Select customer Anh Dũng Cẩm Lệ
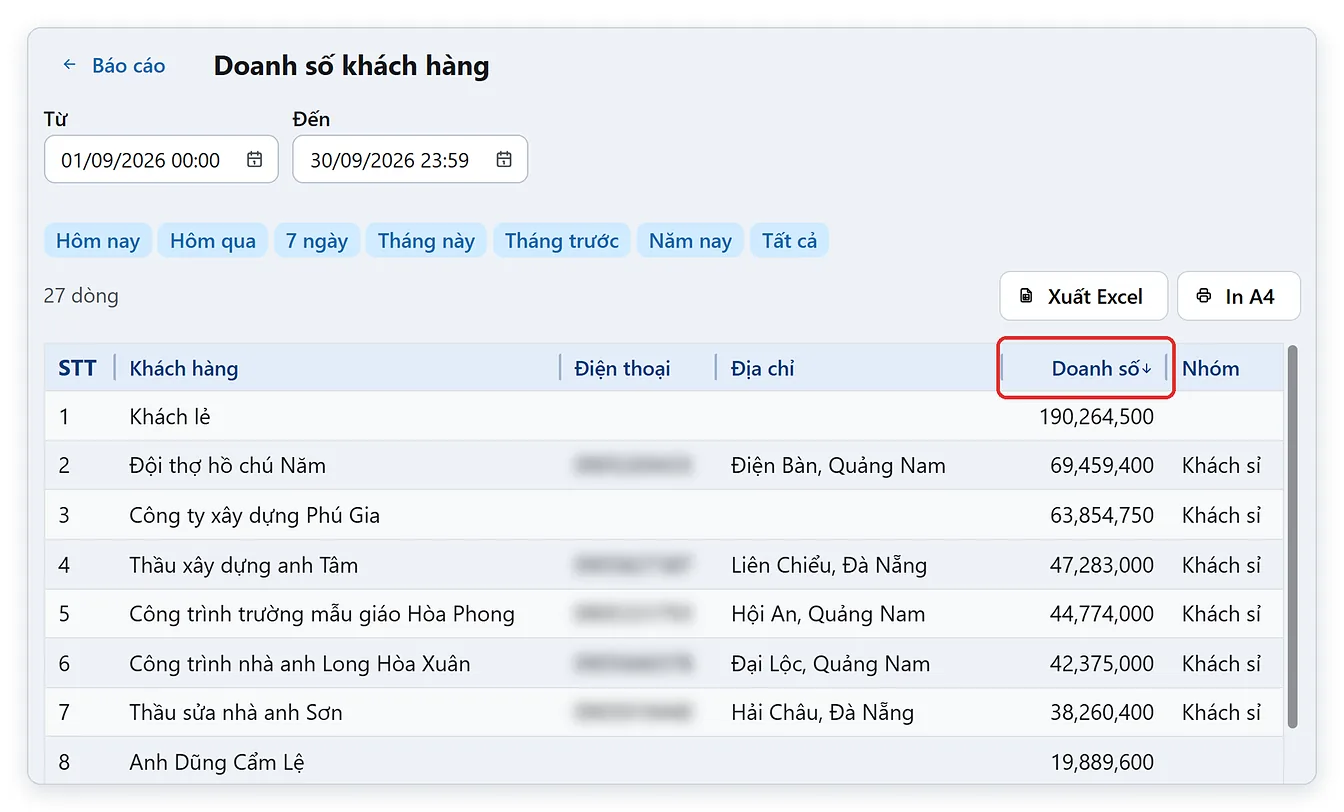This screenshot has width=1344, height=812. [664, 762]
